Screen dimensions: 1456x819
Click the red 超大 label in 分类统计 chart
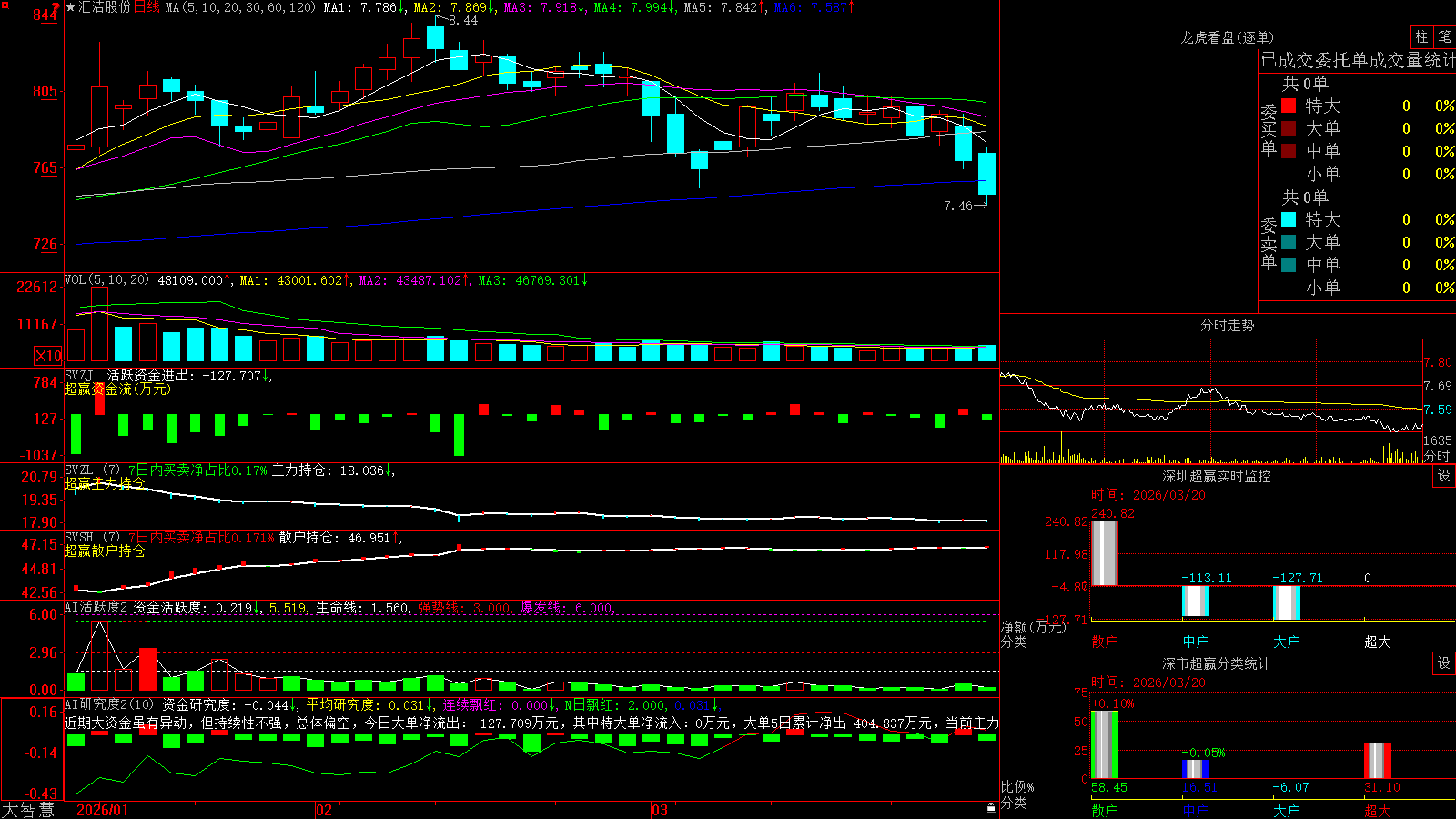click(1378, 811)
